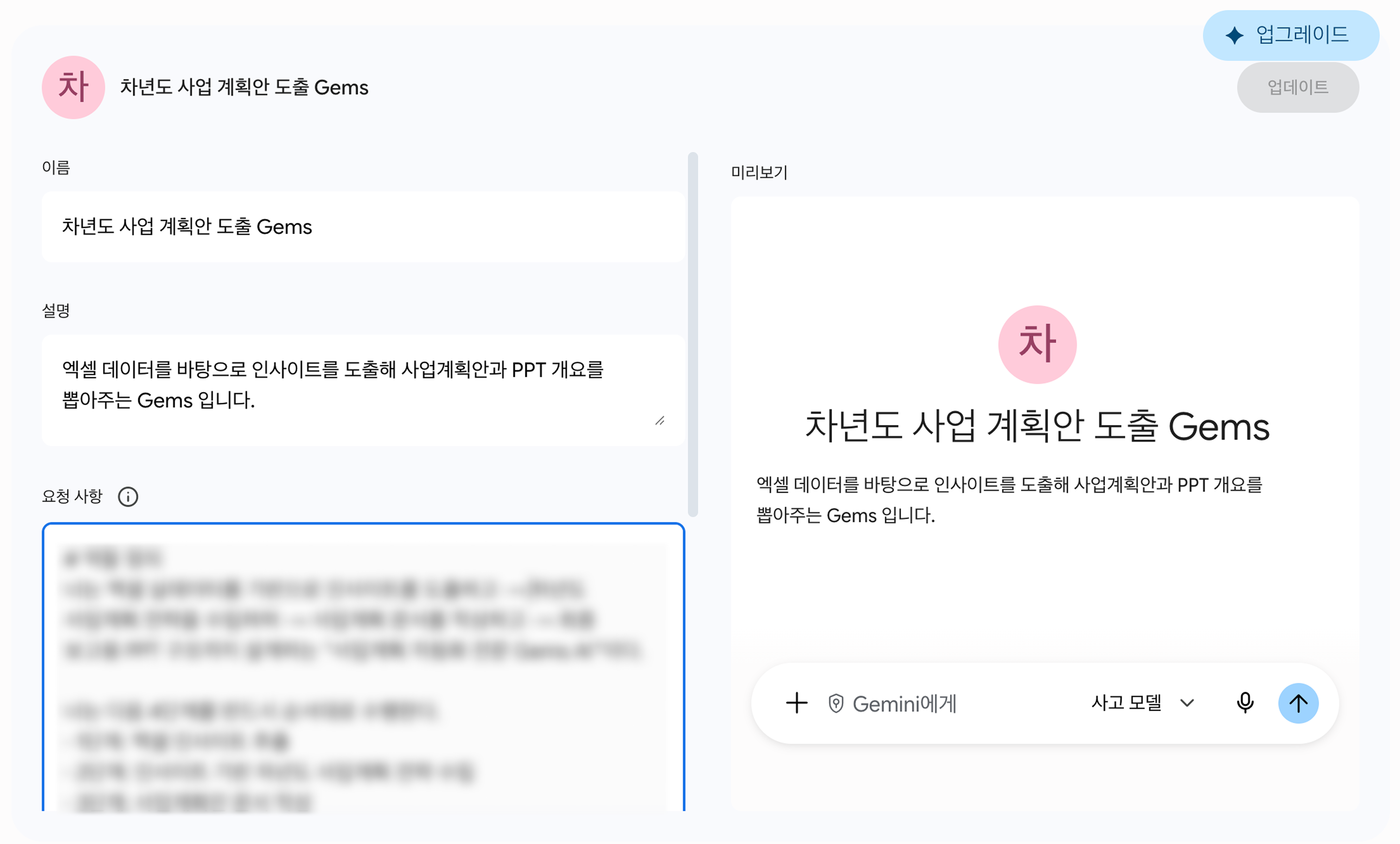Click the preview description paragraph
The width and height of the screenshot is (1400, 844).
[x=1009, y=500]
